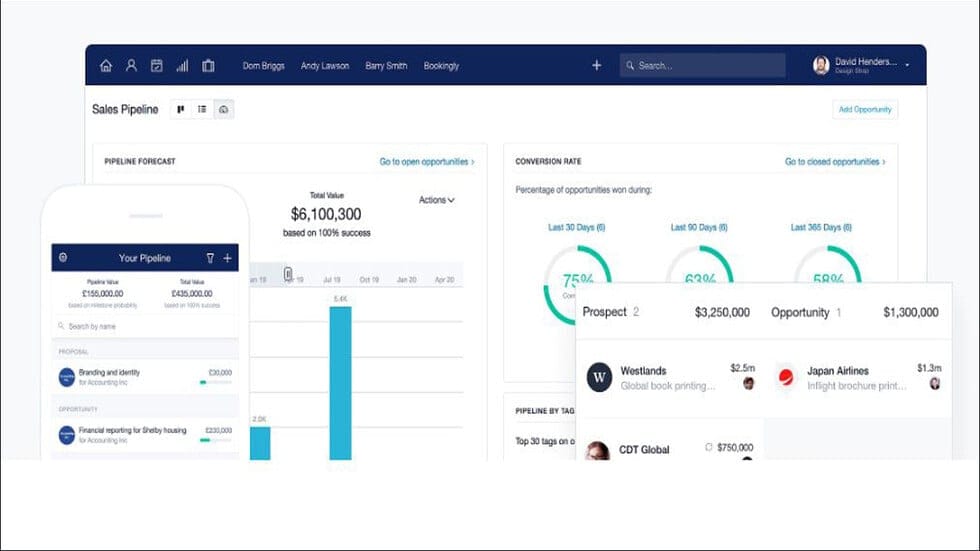The width and height of the screenshot is (980, 551).
Task: Click David Henderson profile avatar
Action: point(821,65)
